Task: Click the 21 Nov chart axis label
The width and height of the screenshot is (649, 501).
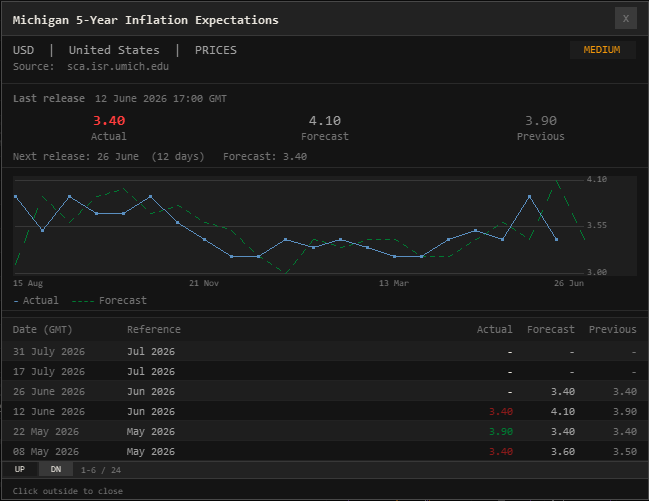Action: tap(204, 283)
